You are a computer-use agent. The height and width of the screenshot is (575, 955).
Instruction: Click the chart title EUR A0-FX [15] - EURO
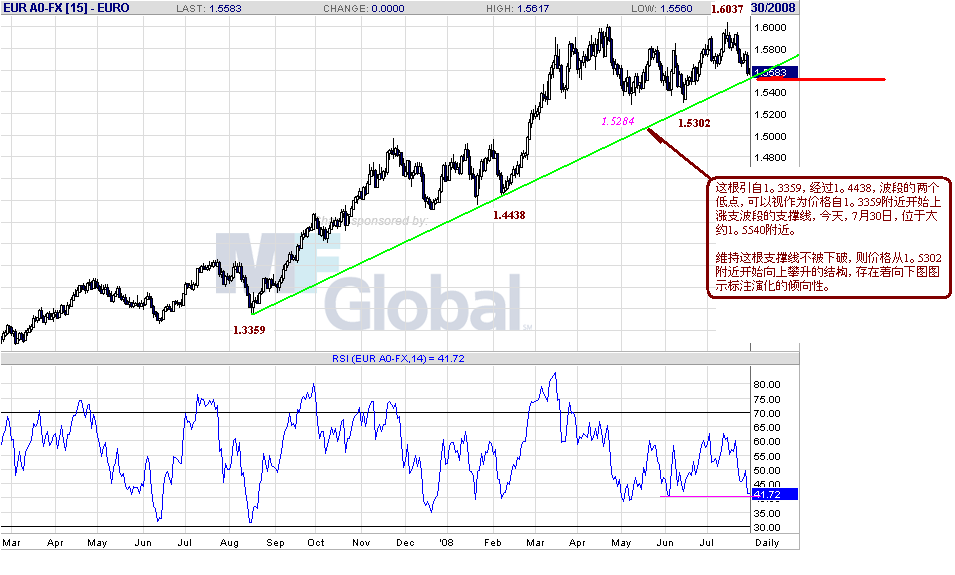click(x=66, y=8)
